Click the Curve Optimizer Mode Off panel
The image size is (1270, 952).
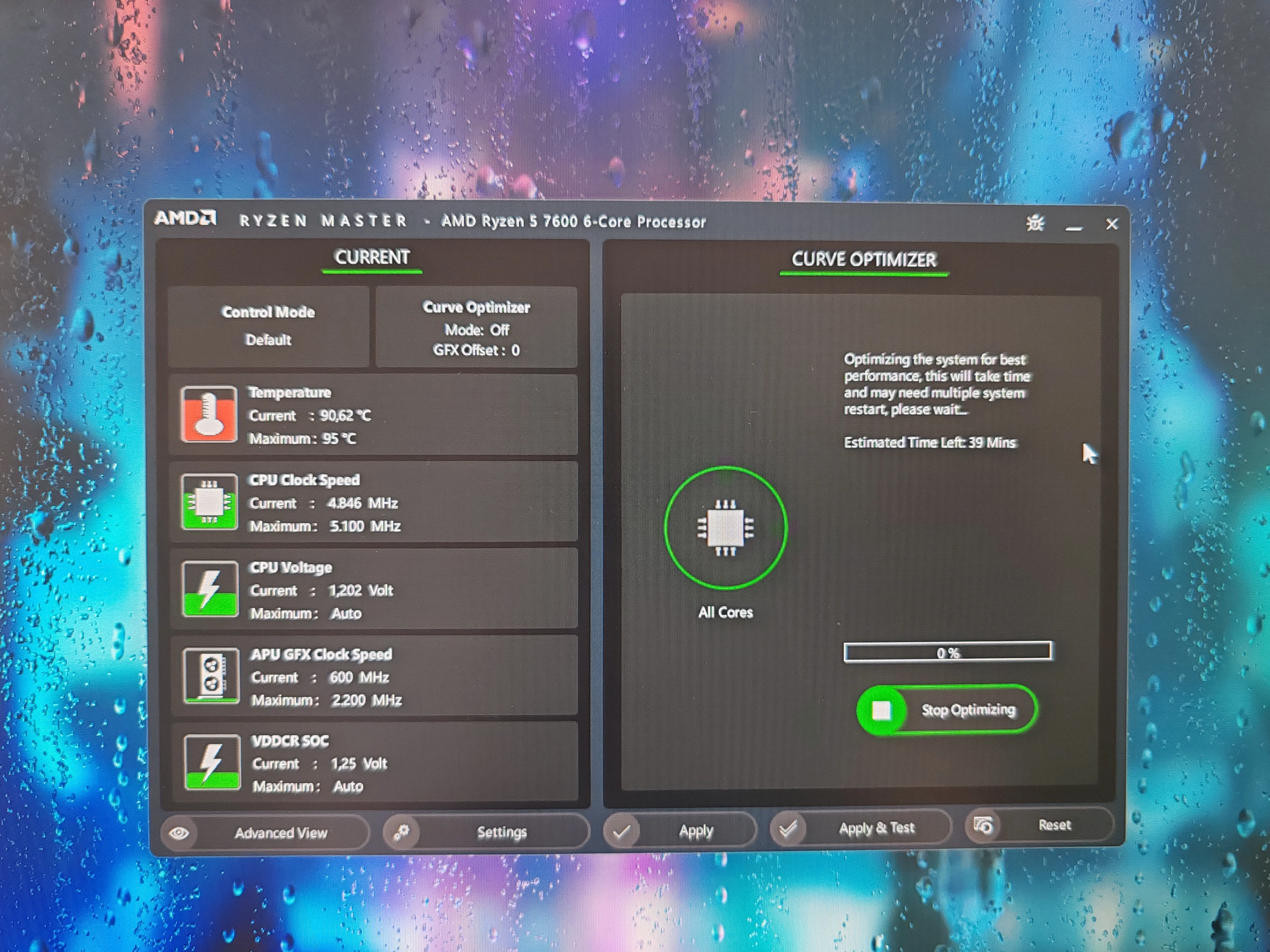coord(476,327)
